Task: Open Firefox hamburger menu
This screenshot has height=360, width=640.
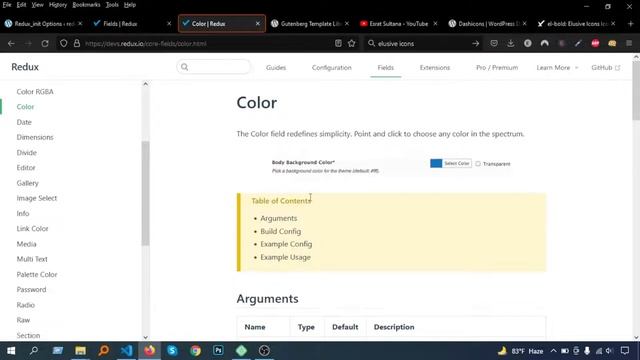Action: pyautogui.click(x=629, y=43)
